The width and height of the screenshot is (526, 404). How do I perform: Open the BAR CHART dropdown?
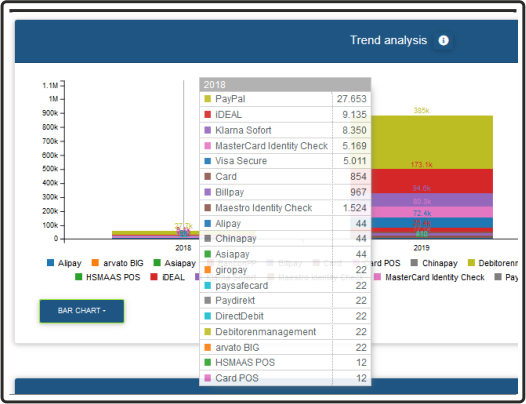point(82,311)
